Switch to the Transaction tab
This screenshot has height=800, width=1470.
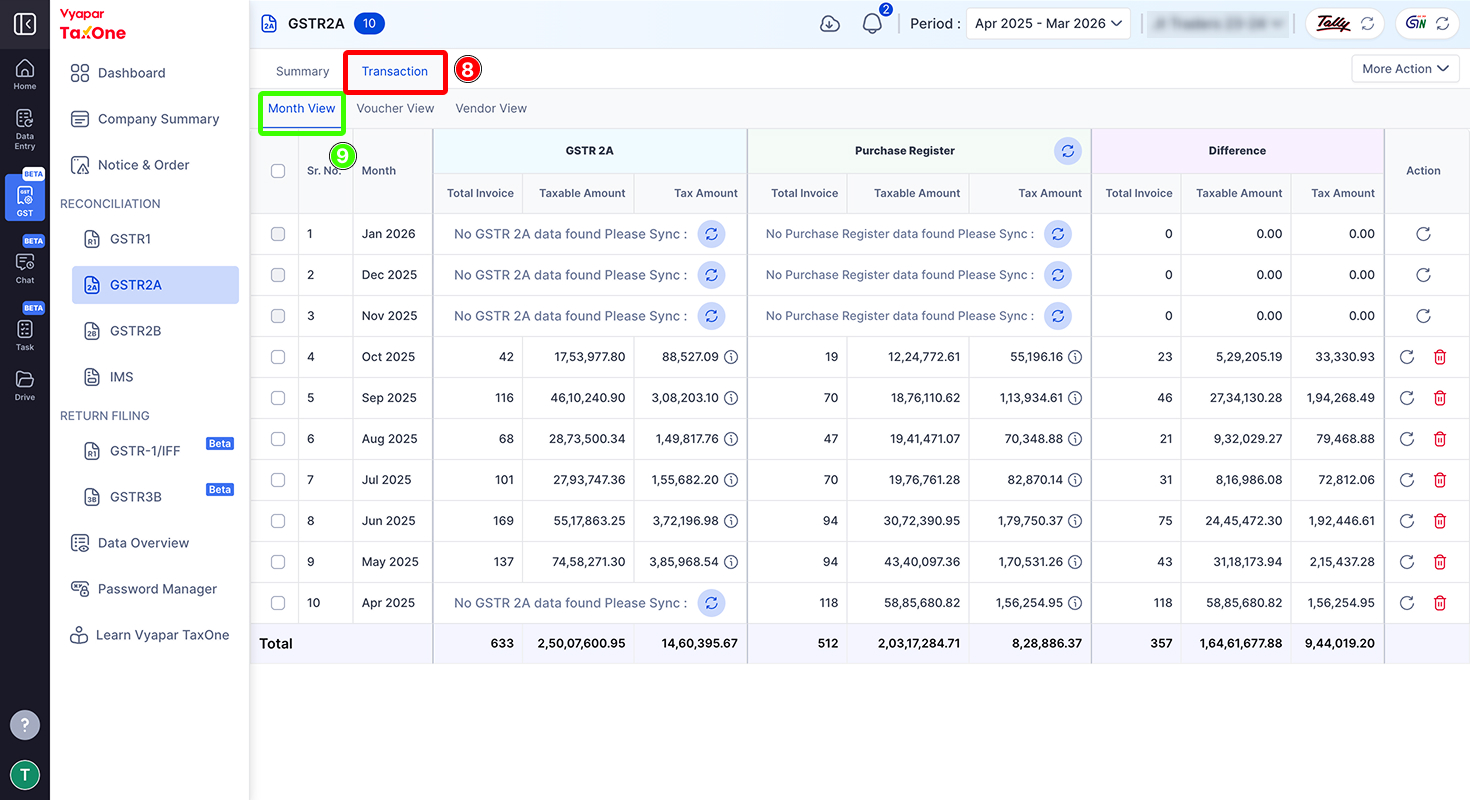click(x=395, y=71)
